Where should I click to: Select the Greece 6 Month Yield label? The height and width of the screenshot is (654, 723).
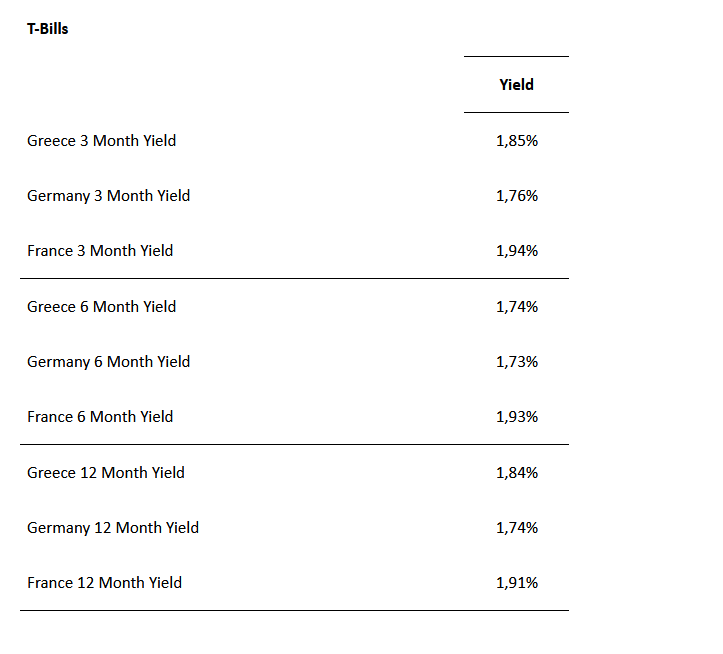[101, 307]
